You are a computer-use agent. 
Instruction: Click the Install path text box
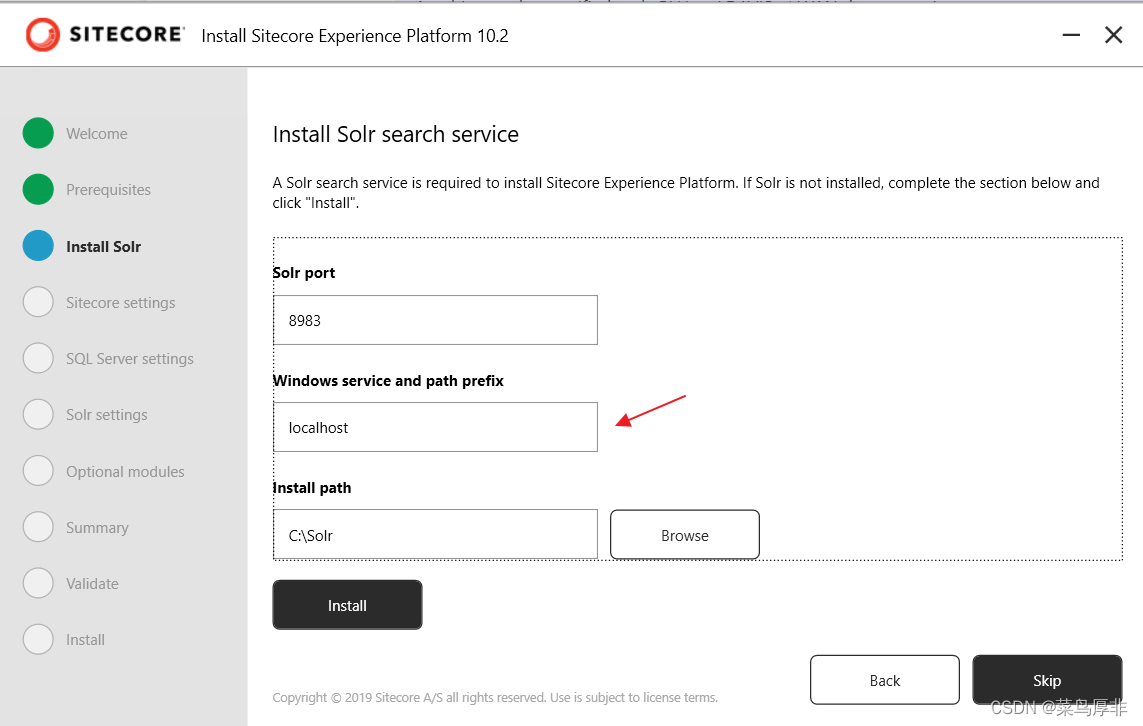pos(435,535)
